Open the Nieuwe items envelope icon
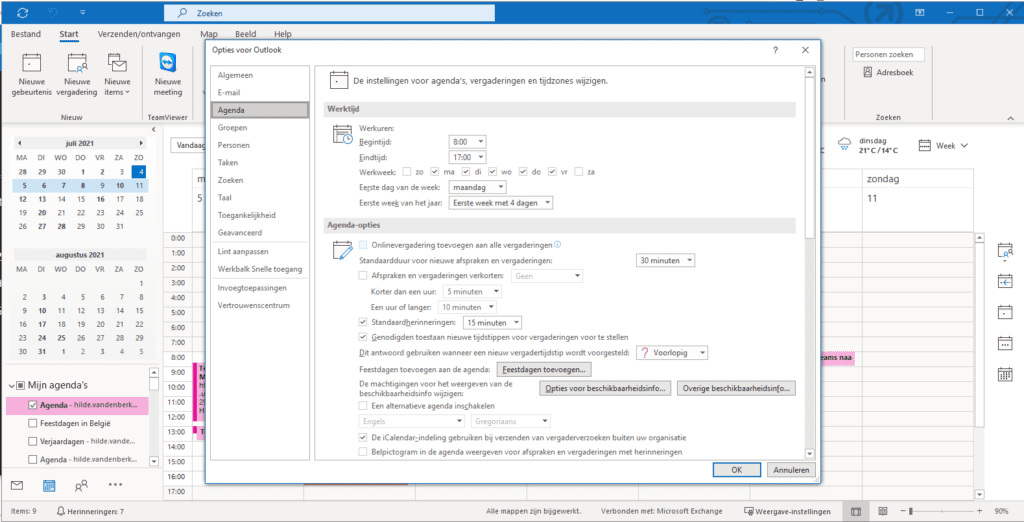Viewport: 1024px width, 522px height. click(x=117, y=63)
